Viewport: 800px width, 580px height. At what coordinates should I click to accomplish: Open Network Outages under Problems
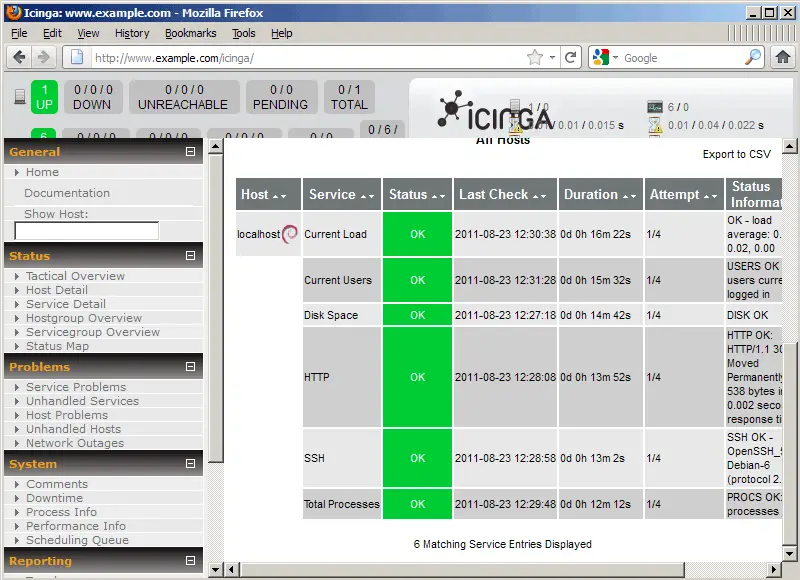pyautogui.click(x=75, y=443)
